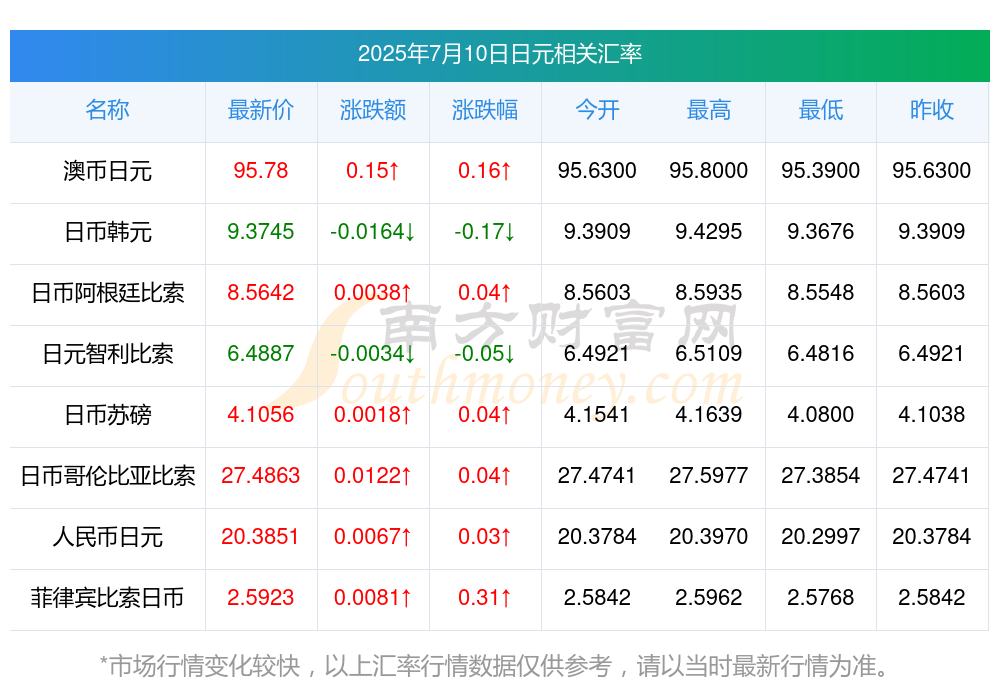The image size is (1000, 698).
Task: Select latest price 27.4863
Action: click(x=260, y=475)
